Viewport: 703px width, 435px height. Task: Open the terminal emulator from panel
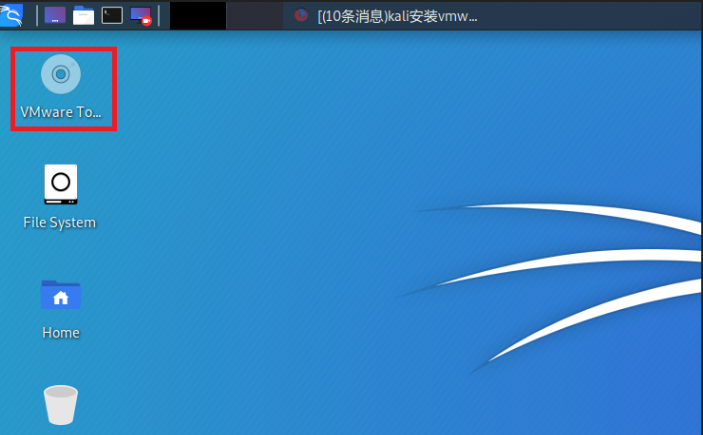pos(113,15)
